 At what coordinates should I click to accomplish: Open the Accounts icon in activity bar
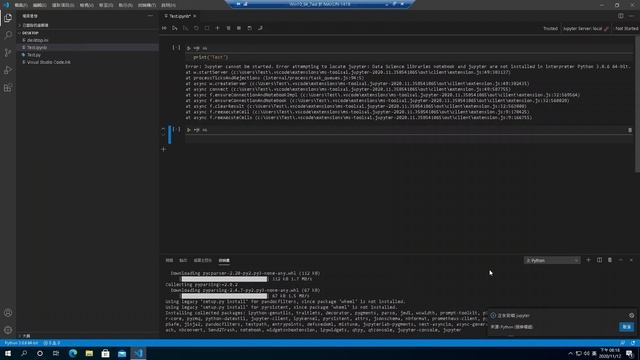[8, 313]
